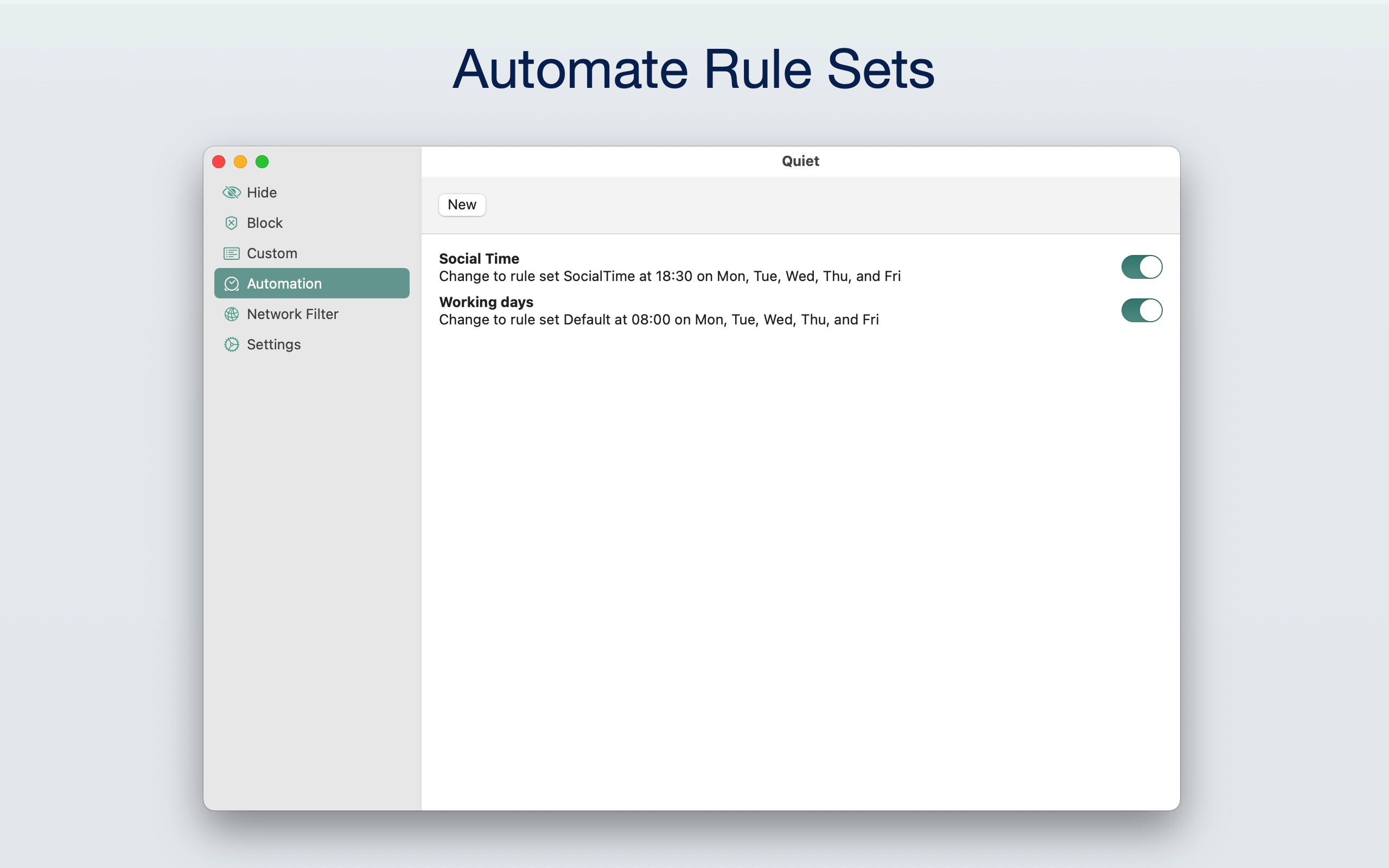Switch to the Block section label
1389x868 pixels.
click(265, 223)
